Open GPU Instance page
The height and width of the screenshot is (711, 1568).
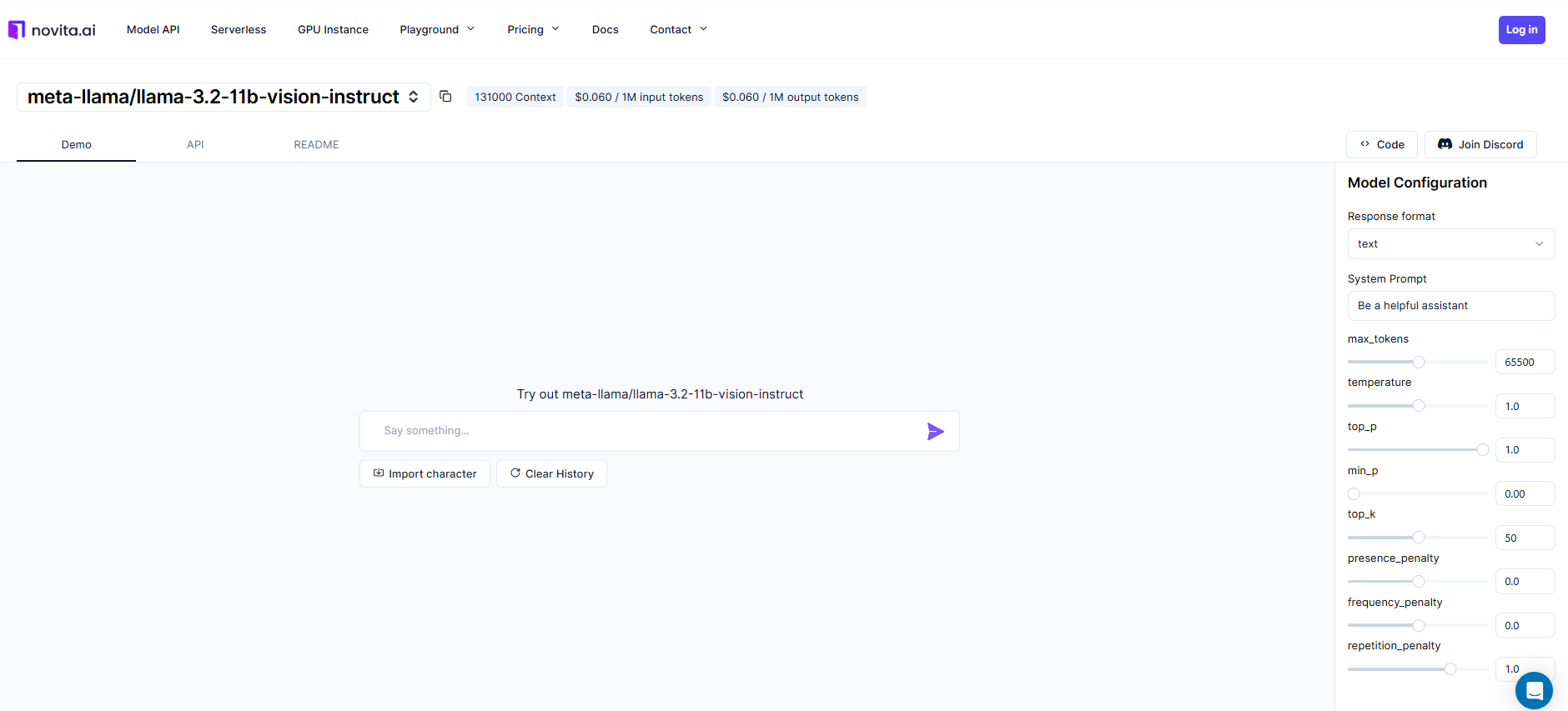(x=333, y=29)
